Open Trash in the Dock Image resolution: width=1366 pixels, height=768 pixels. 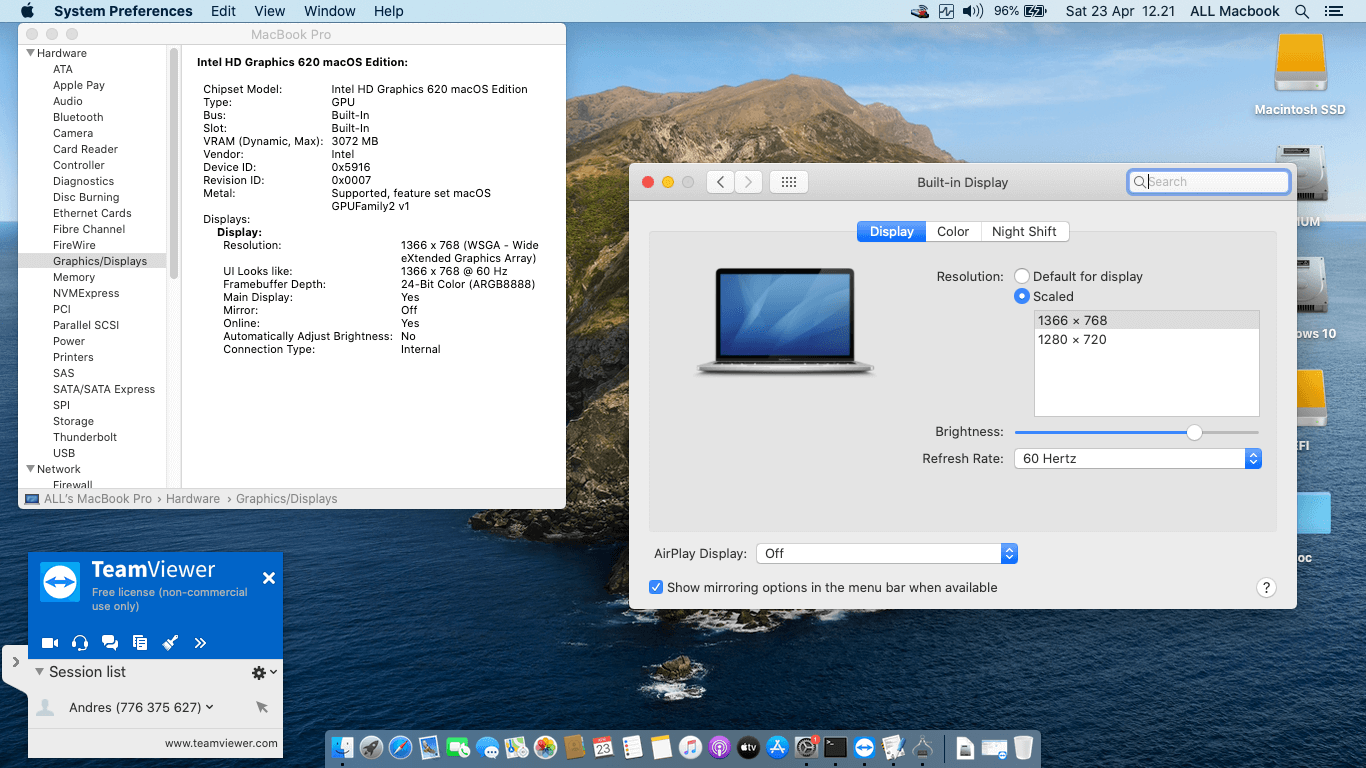pos(1023,747)
